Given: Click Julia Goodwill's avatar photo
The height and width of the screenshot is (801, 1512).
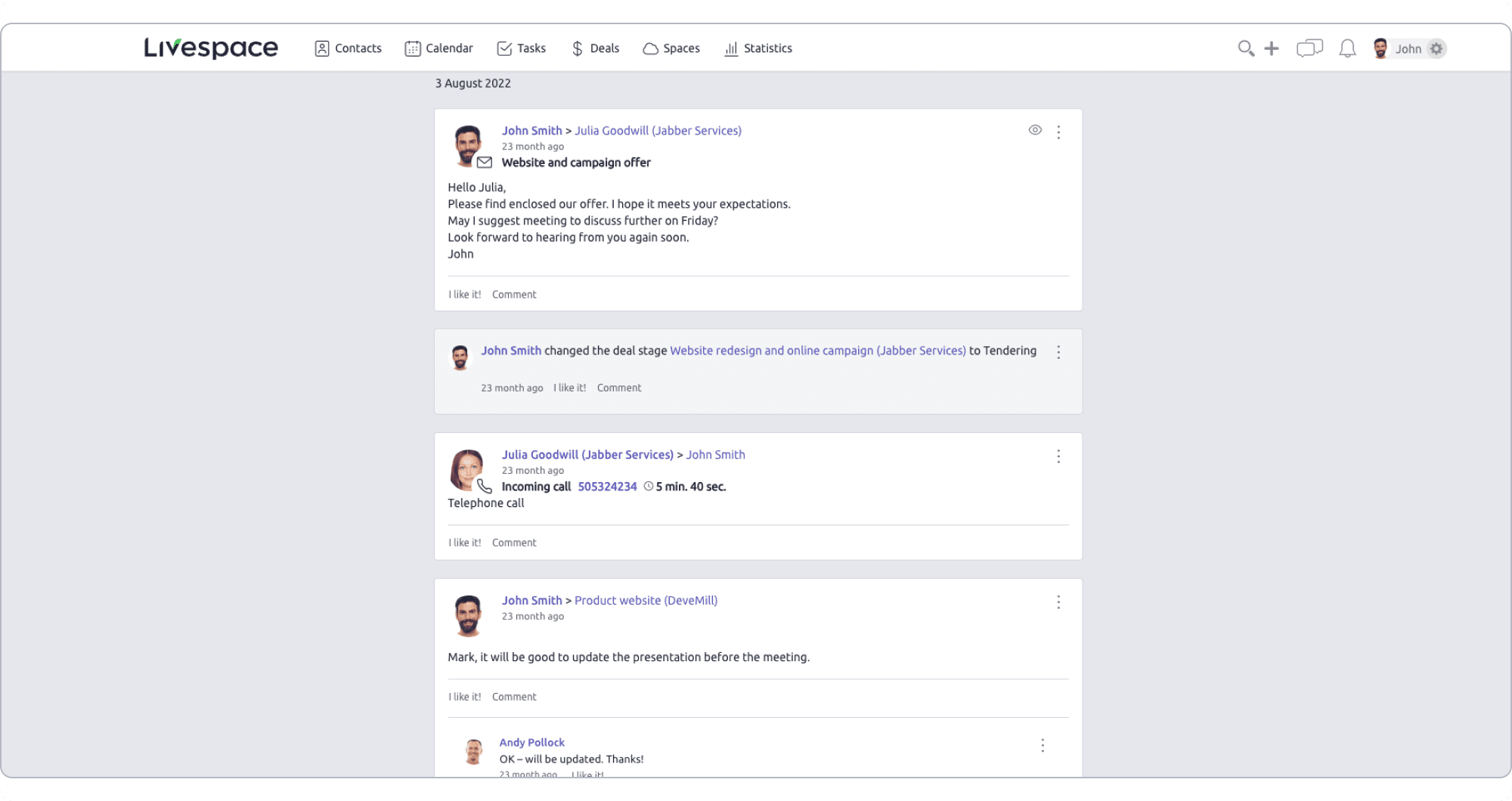Looking at the screenshot, I should 466,470.
